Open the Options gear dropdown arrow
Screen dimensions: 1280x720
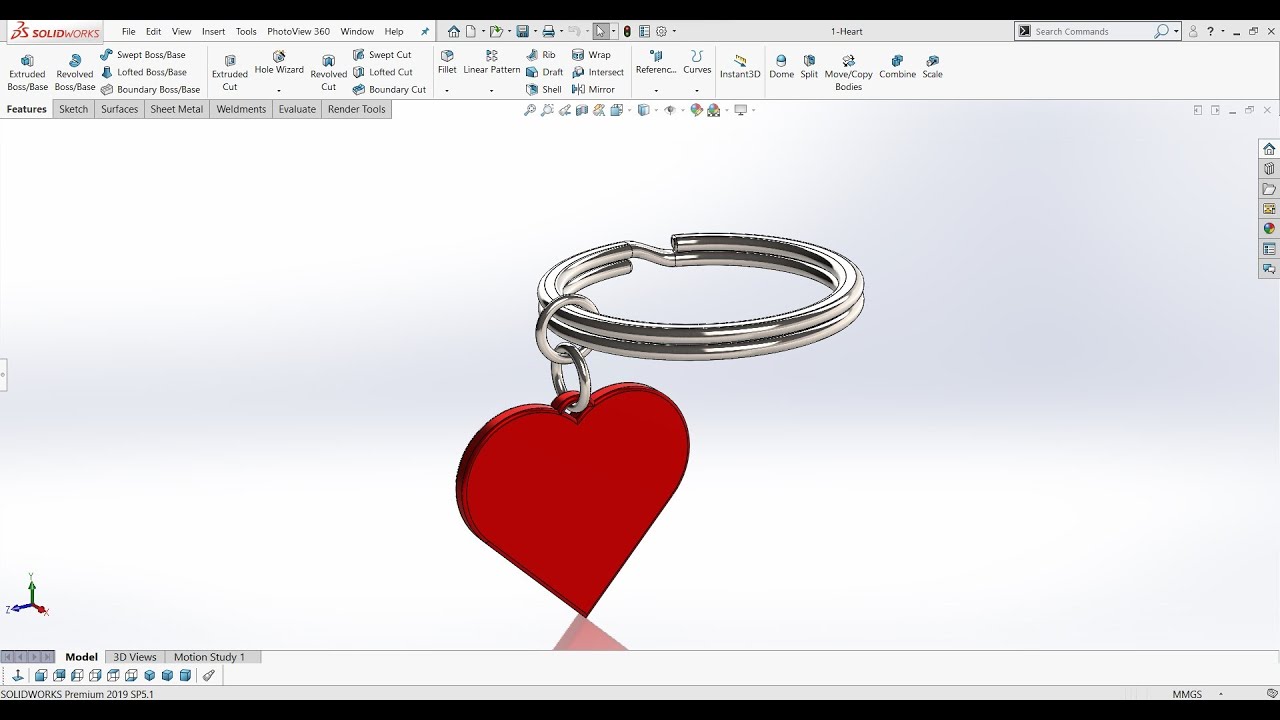674,32
